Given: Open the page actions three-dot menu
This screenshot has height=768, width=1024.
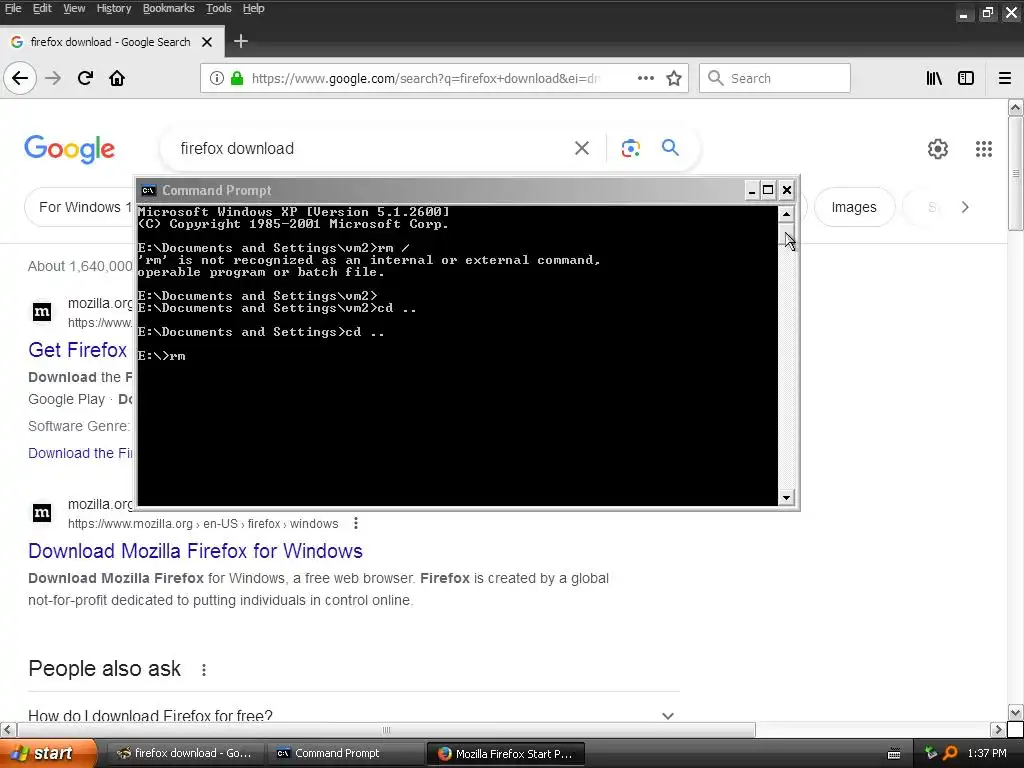Looking at the screenshot, I should [645, 78].
